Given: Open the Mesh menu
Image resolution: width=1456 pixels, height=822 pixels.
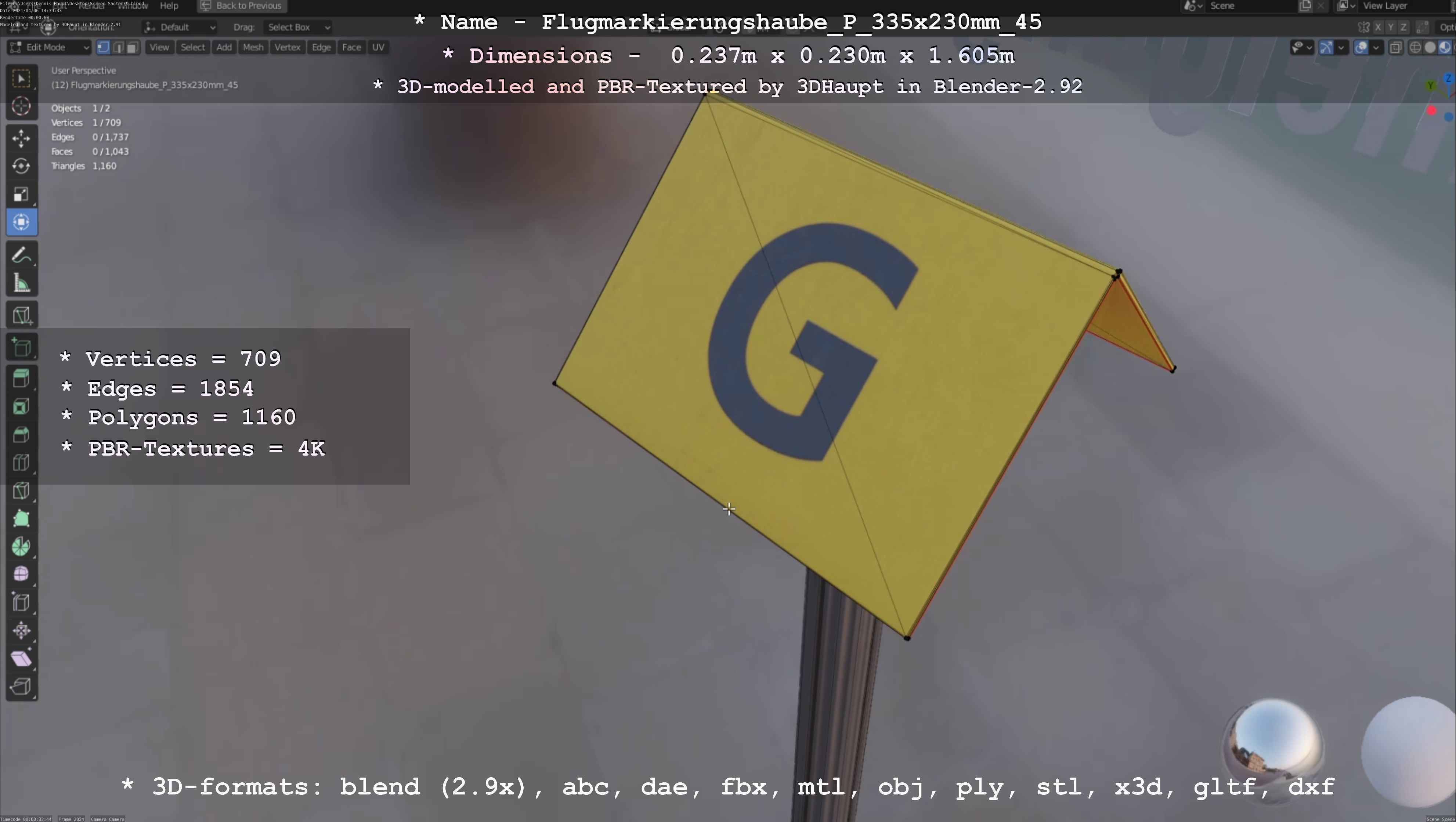Looking at the screenshot, I should click(253, 47).
